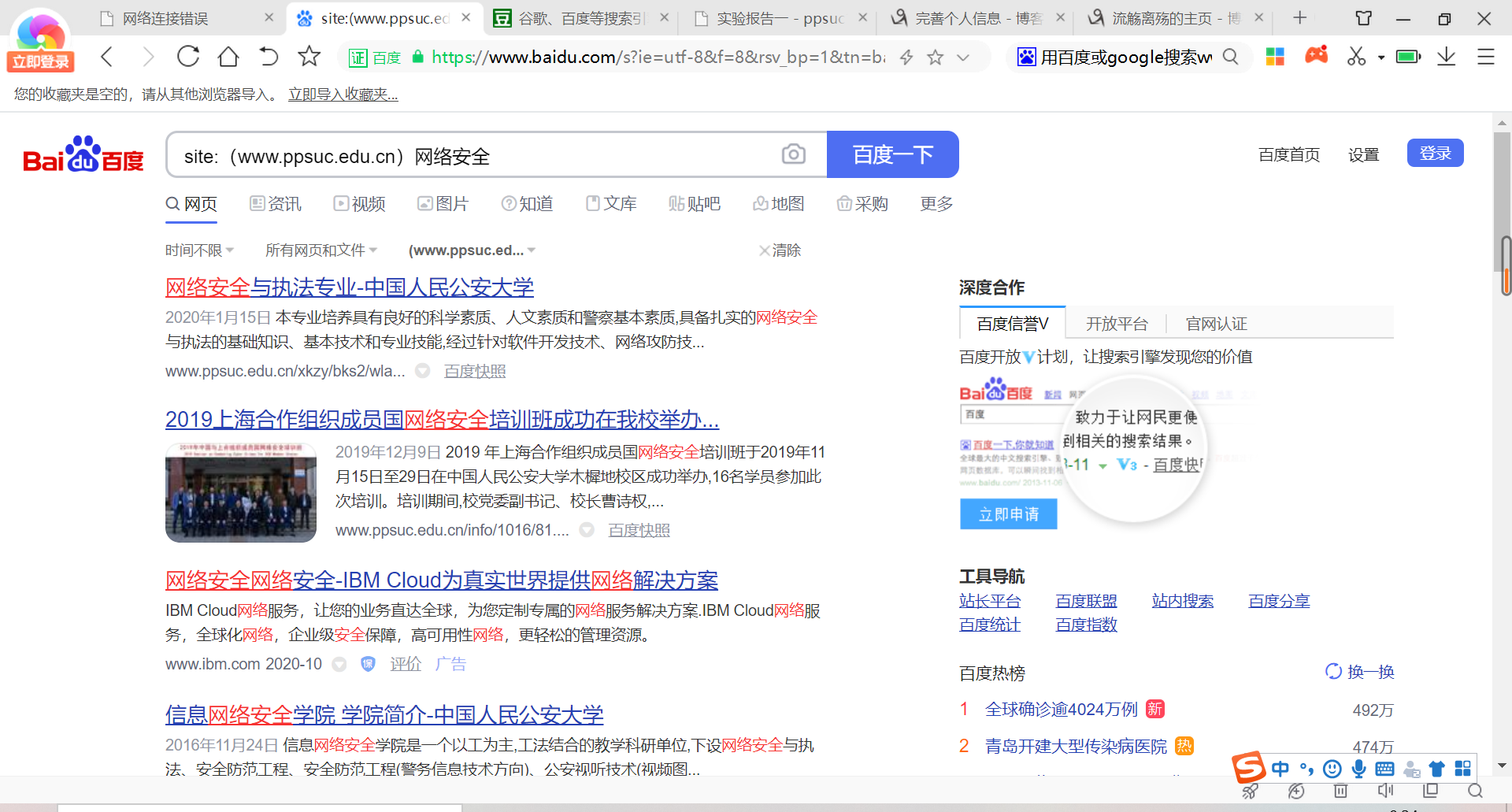Screen dimensions: 1512x812
Task: Open the colorful grid apps icon
Action: tap(1275, 57)
